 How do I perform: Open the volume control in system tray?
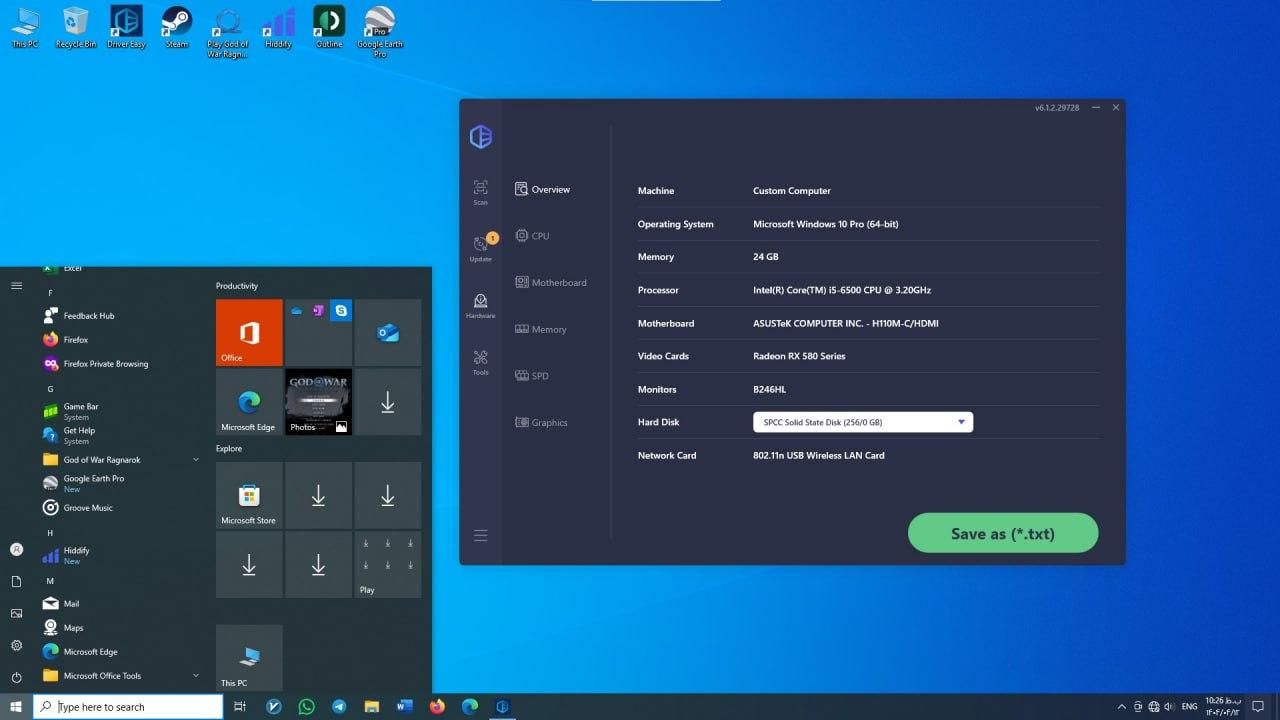(x=1169, y=707)
